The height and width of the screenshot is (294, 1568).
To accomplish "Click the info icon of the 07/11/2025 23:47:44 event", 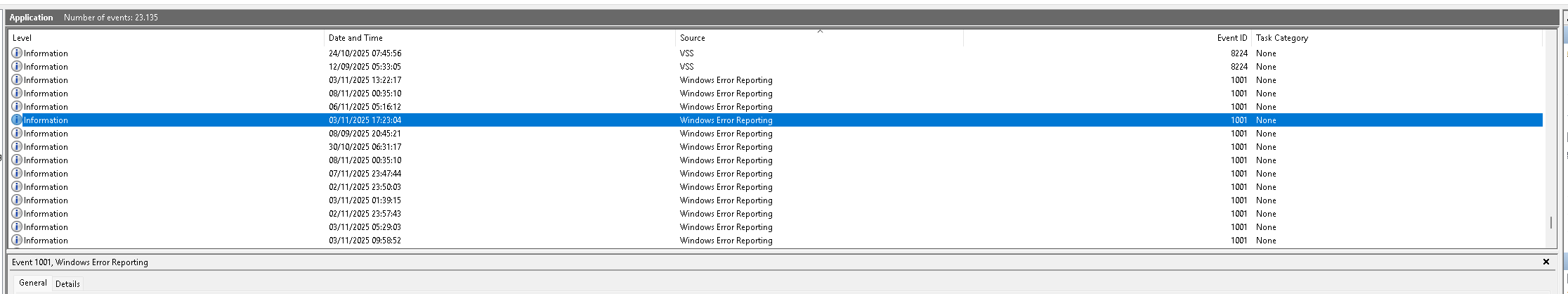I will [x=17, y=173].
